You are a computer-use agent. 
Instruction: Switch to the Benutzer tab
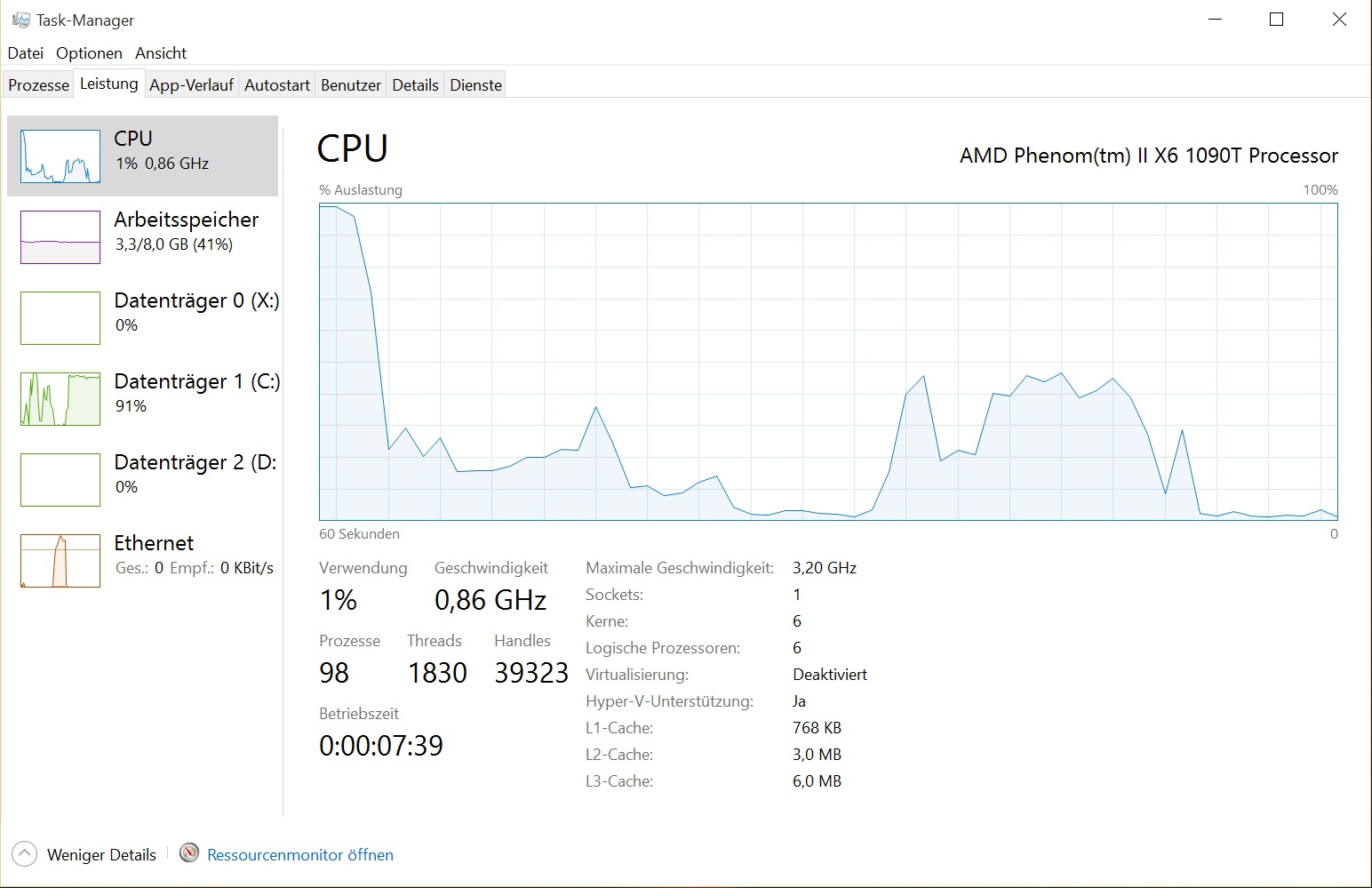pyautogui.click(x=351, y=85)
